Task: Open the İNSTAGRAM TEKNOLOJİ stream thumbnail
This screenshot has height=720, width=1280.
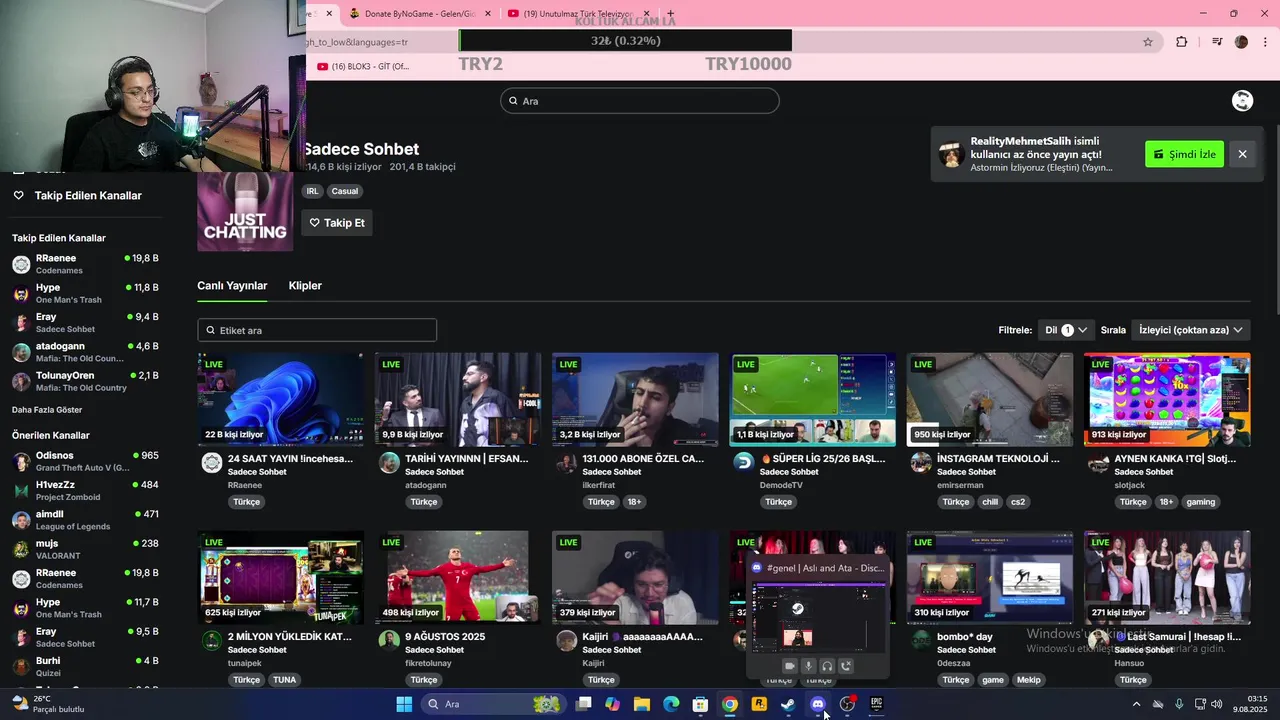Action: coord(990,399)
